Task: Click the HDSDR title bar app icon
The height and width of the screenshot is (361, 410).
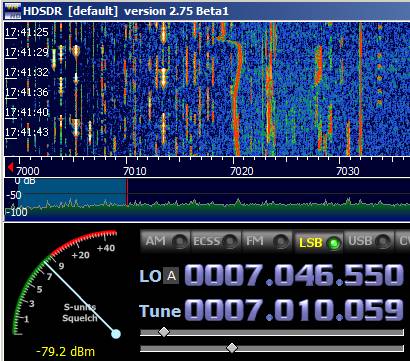Action: (x=12, y=11)
